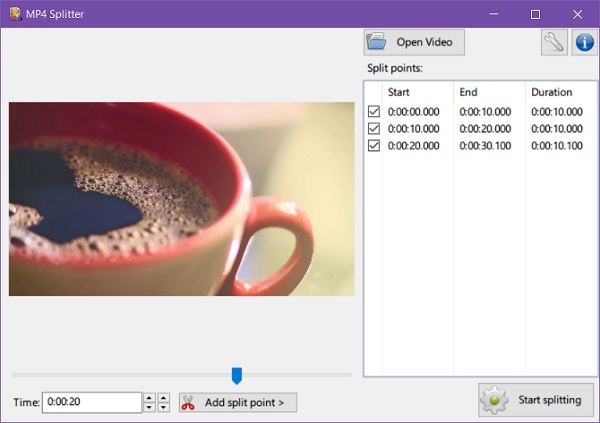600x423 pixels.
Task: Click Start splitting button
Action: tap(536, 400)
